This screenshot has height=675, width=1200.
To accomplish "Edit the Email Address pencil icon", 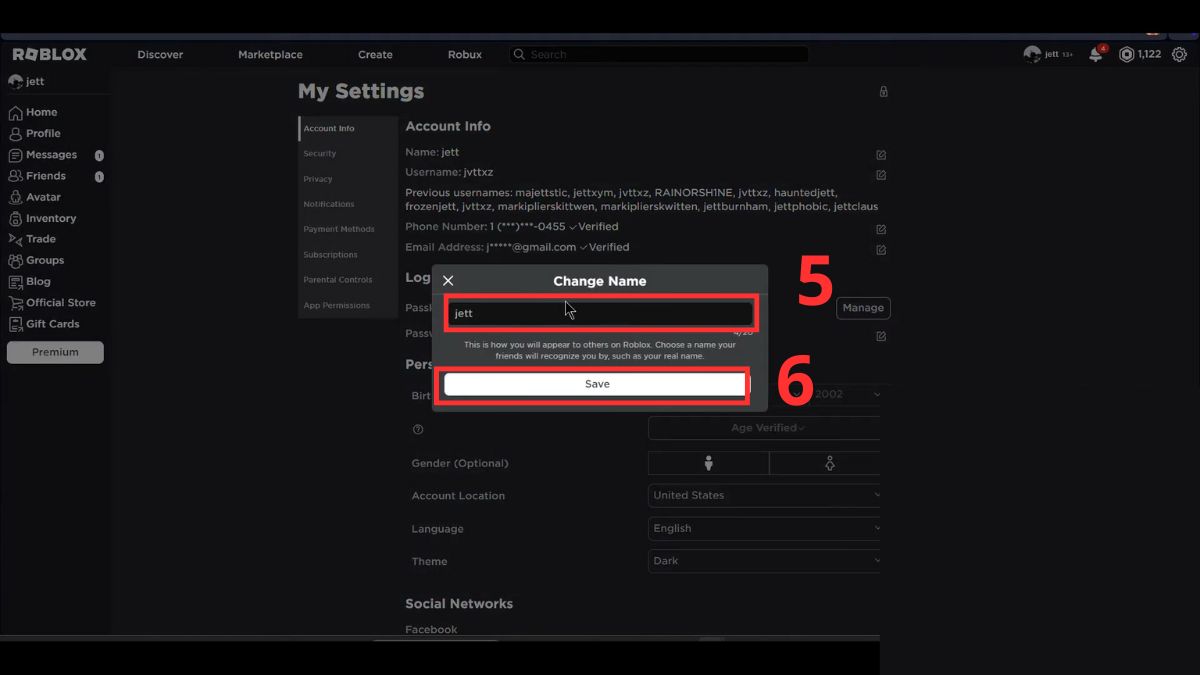I will point(881,250).
